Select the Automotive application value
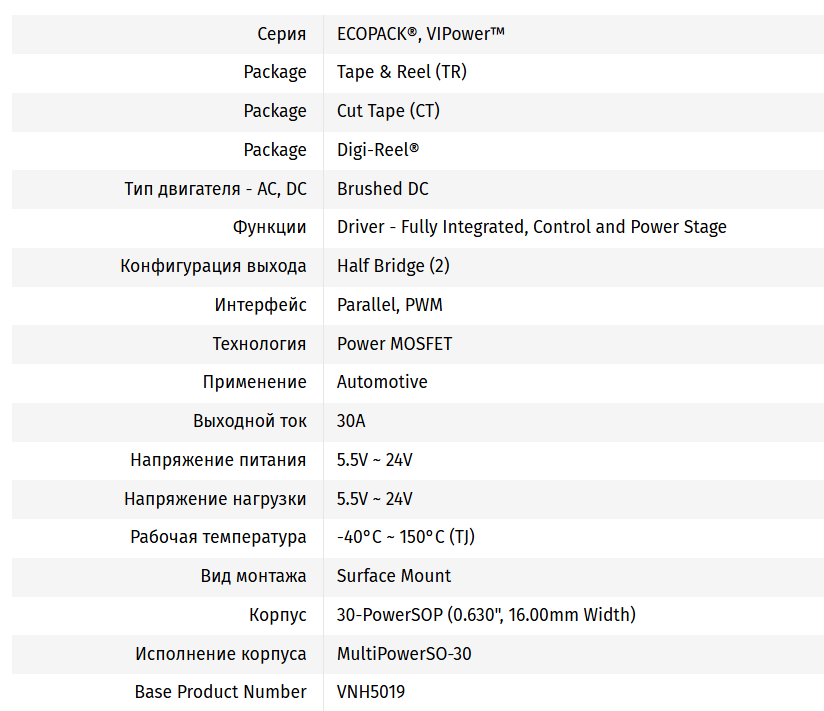Screen dimensions: 824x711 pos(382,382)
